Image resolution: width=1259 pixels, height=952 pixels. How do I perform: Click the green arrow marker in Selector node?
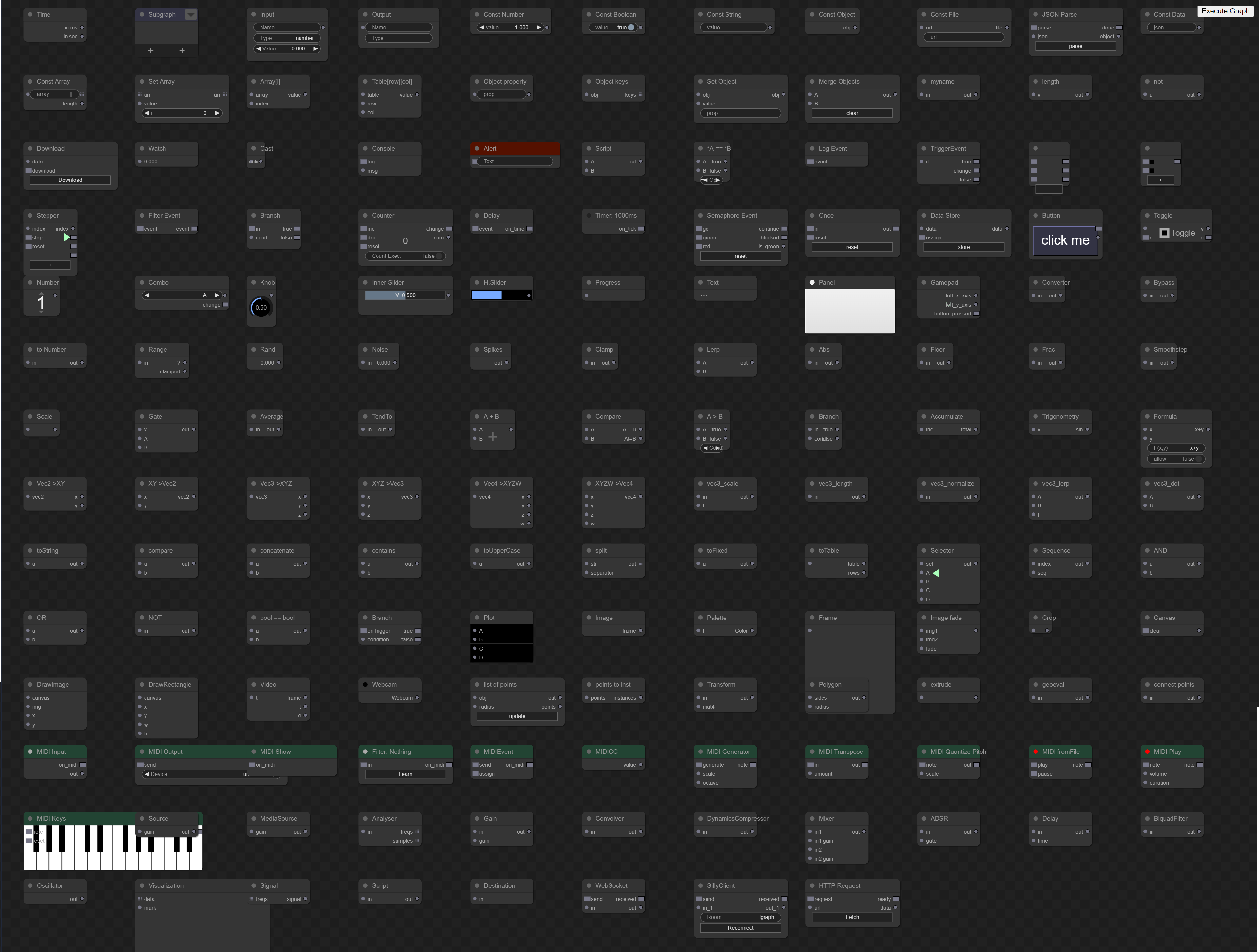[x=936, y=573]
